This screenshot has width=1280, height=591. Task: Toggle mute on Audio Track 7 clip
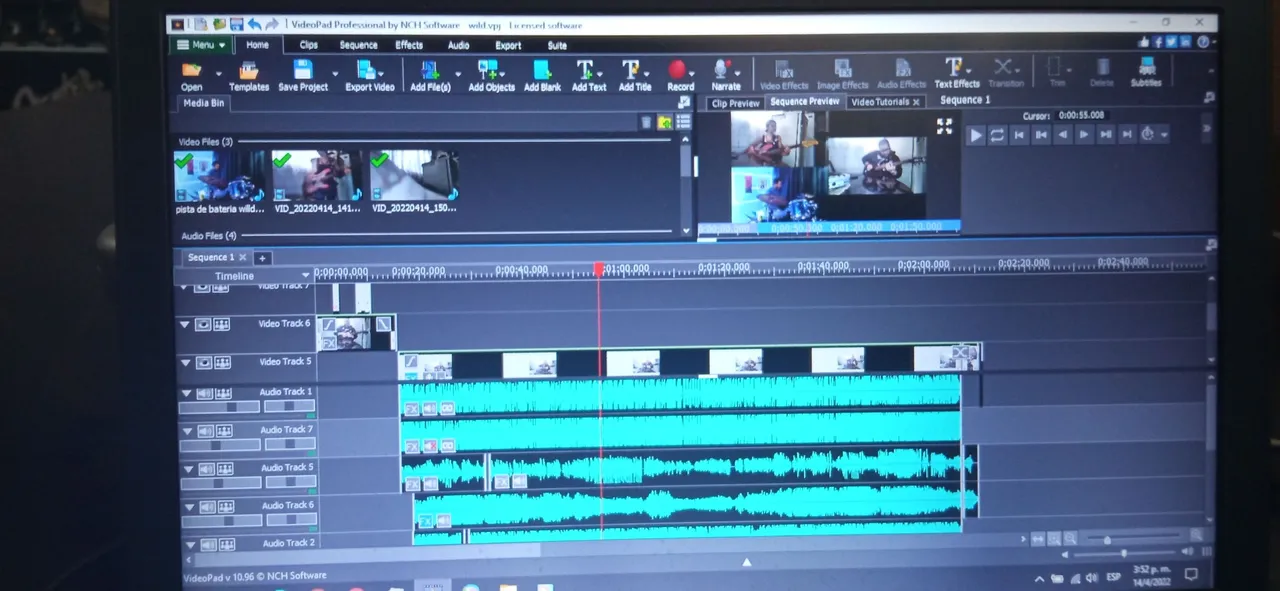point(430,446)
